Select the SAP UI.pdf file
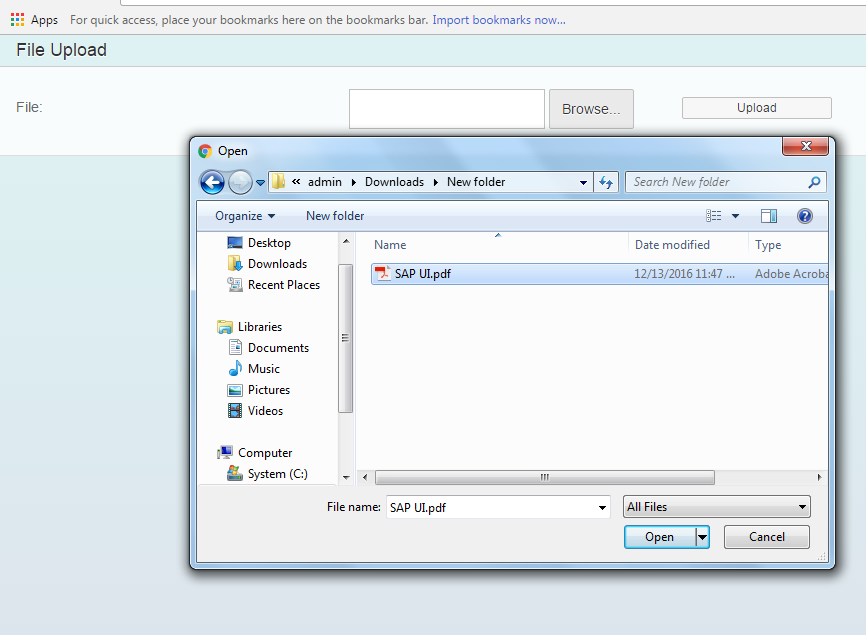866x635 pixels. pyautogui.click(x=422, y=273)
